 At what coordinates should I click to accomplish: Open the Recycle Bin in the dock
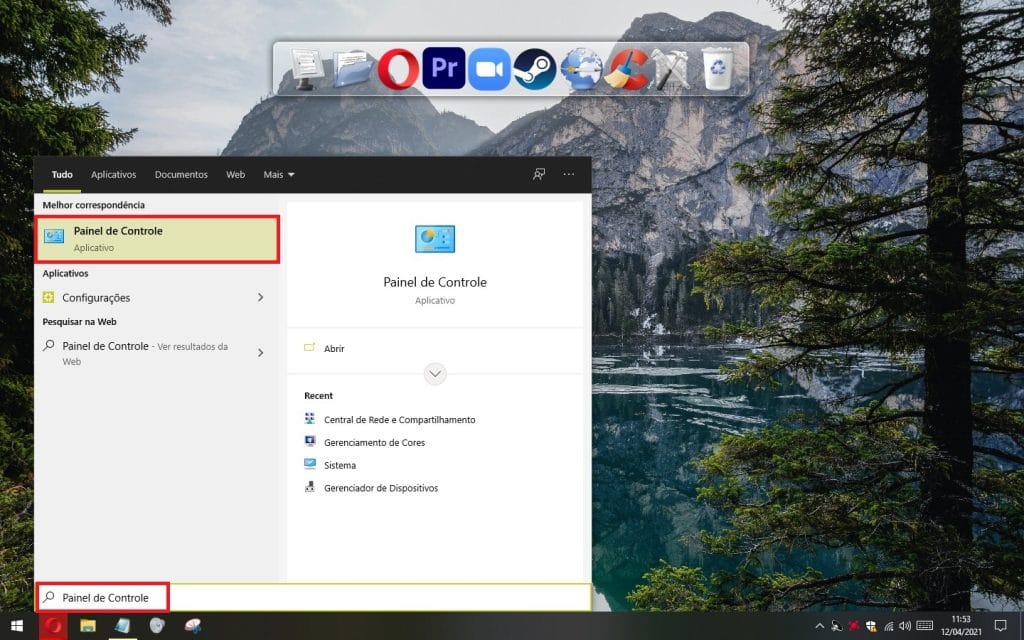(718, 69)
